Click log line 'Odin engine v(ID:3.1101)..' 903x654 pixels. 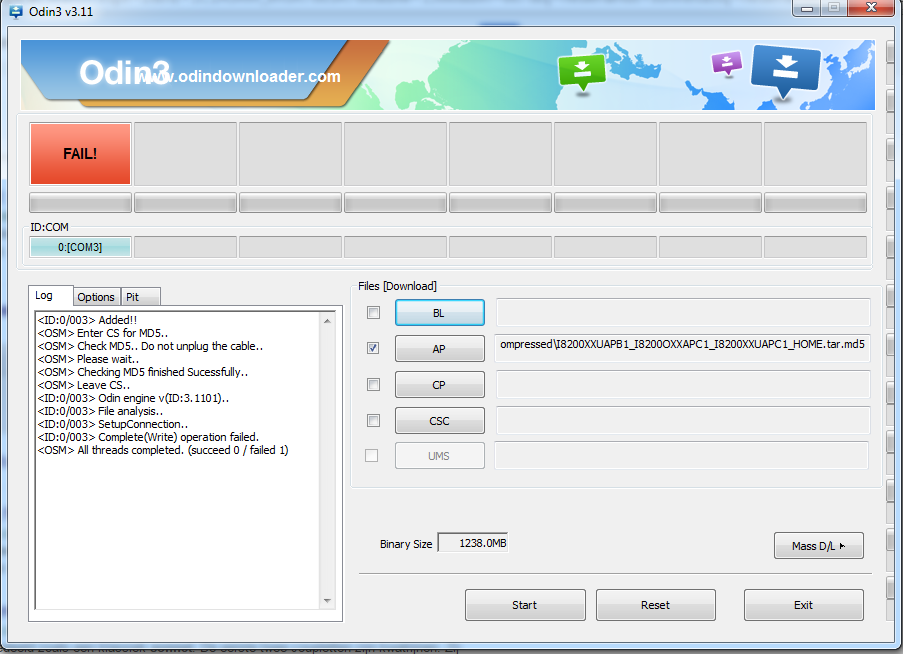click(x=133, y=398)
